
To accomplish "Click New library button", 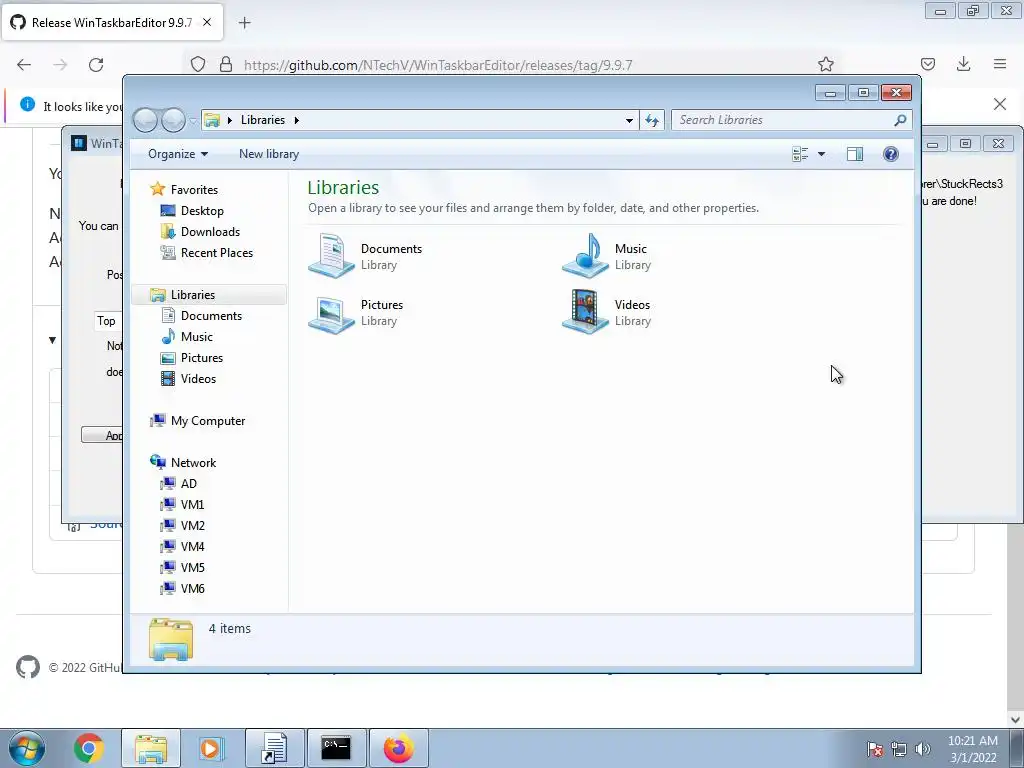I will (x=269, y=154).
